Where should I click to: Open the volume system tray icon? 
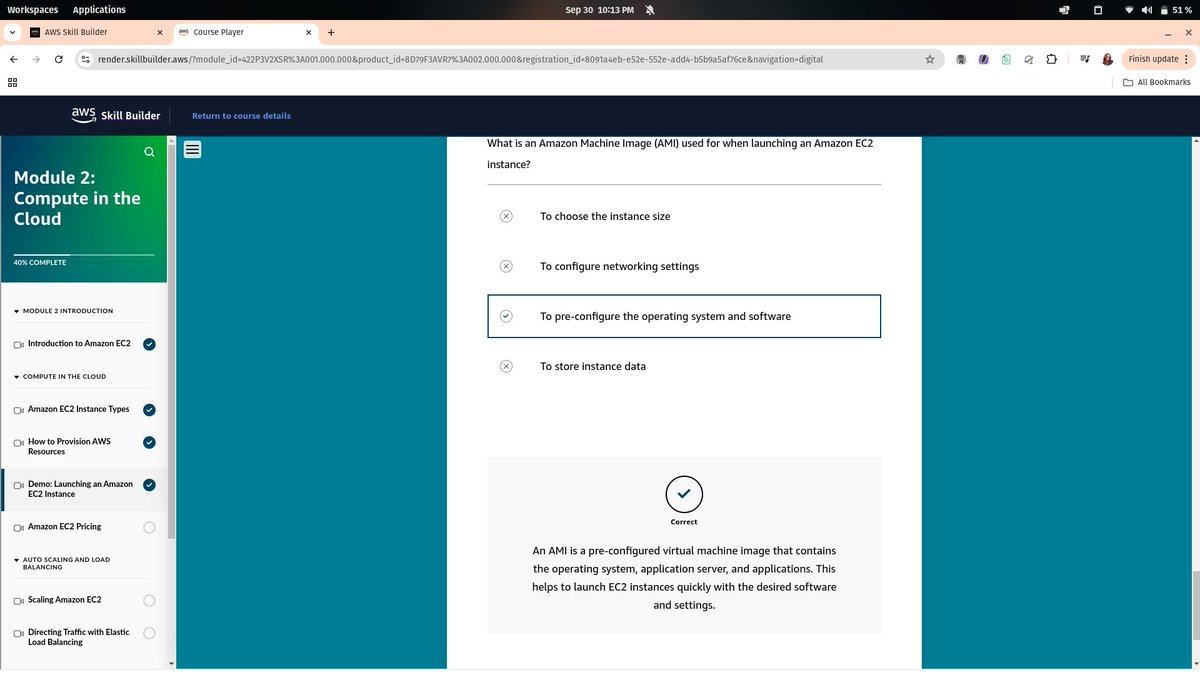click(1148, 10)
